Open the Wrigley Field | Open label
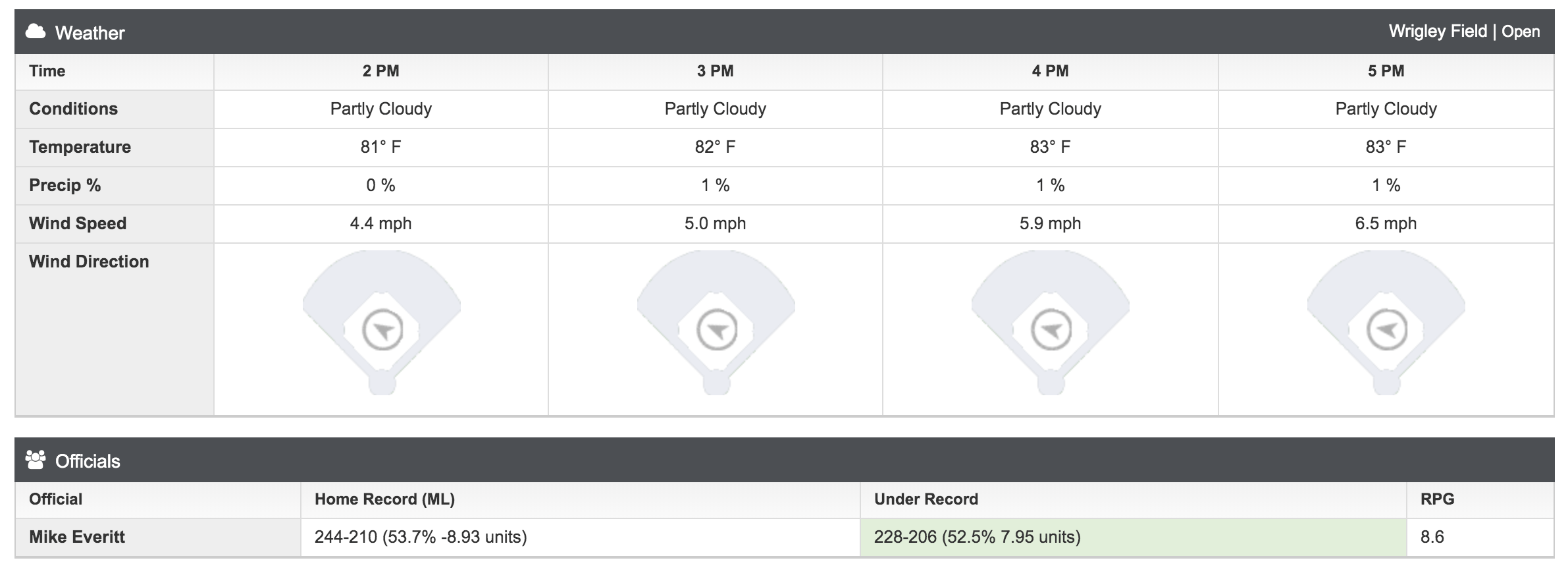Screen dimensions: 1568x581 tap(1464, 32)
